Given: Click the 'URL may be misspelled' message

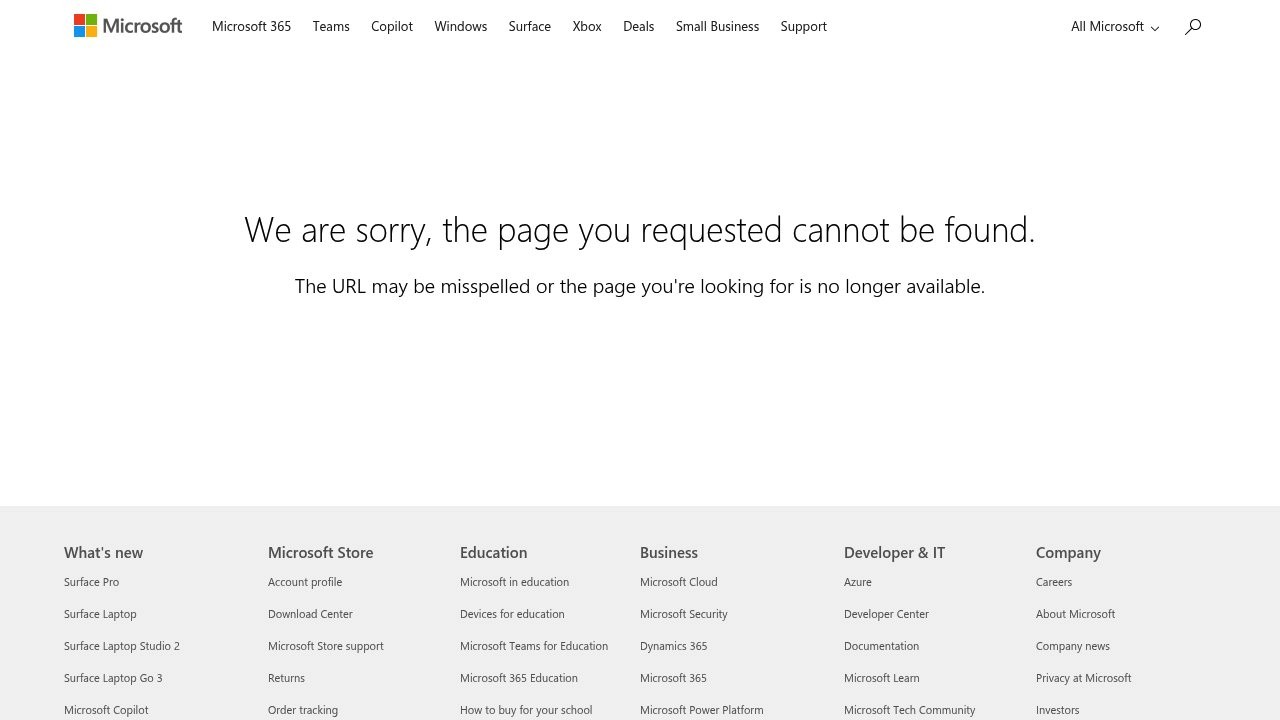Looking at the screenshot, I should [640, 287].
